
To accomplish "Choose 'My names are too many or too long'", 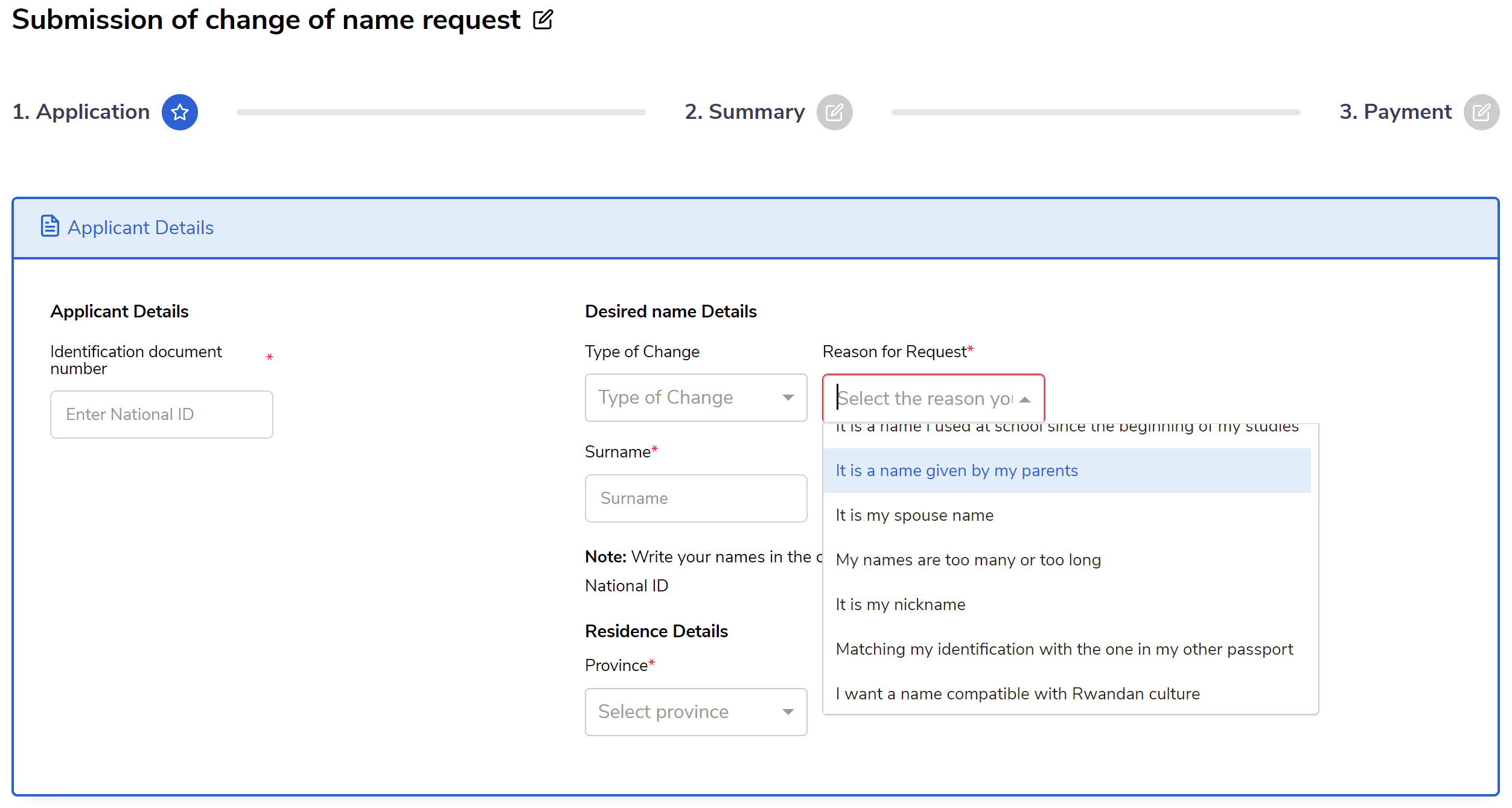I will pyautogui.click(x=968, y=559).
